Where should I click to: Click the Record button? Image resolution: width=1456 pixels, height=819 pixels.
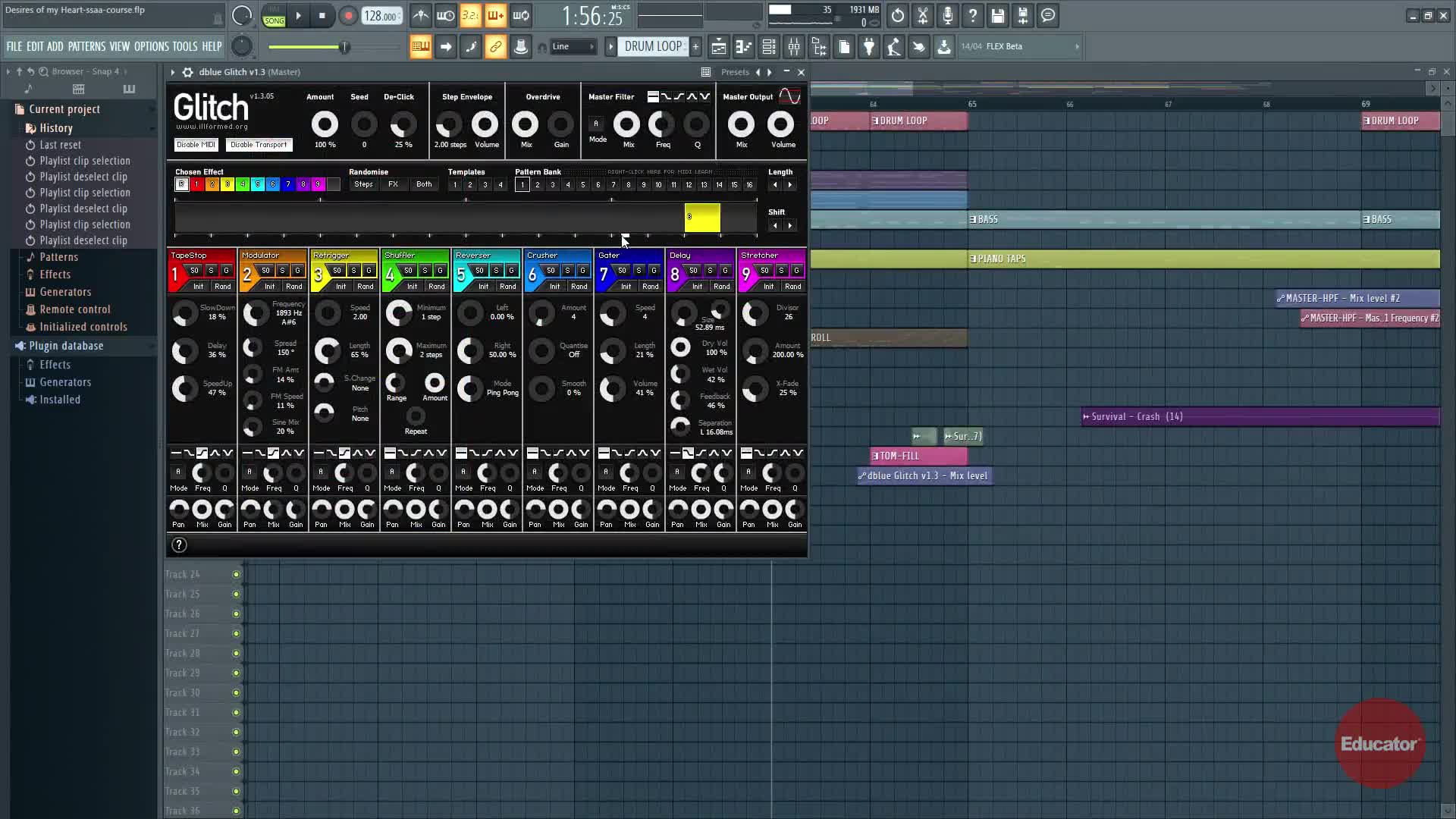[348, 16]
